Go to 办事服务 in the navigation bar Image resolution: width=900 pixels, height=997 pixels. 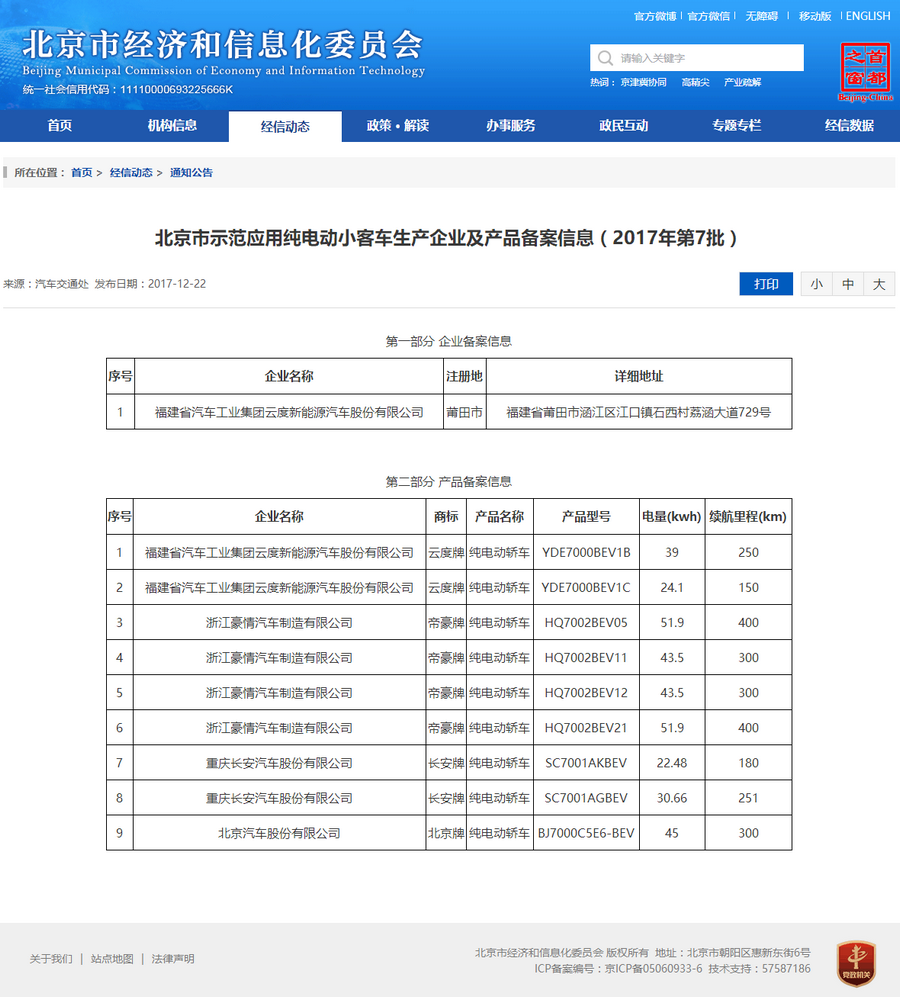click(x=511, y=126)
